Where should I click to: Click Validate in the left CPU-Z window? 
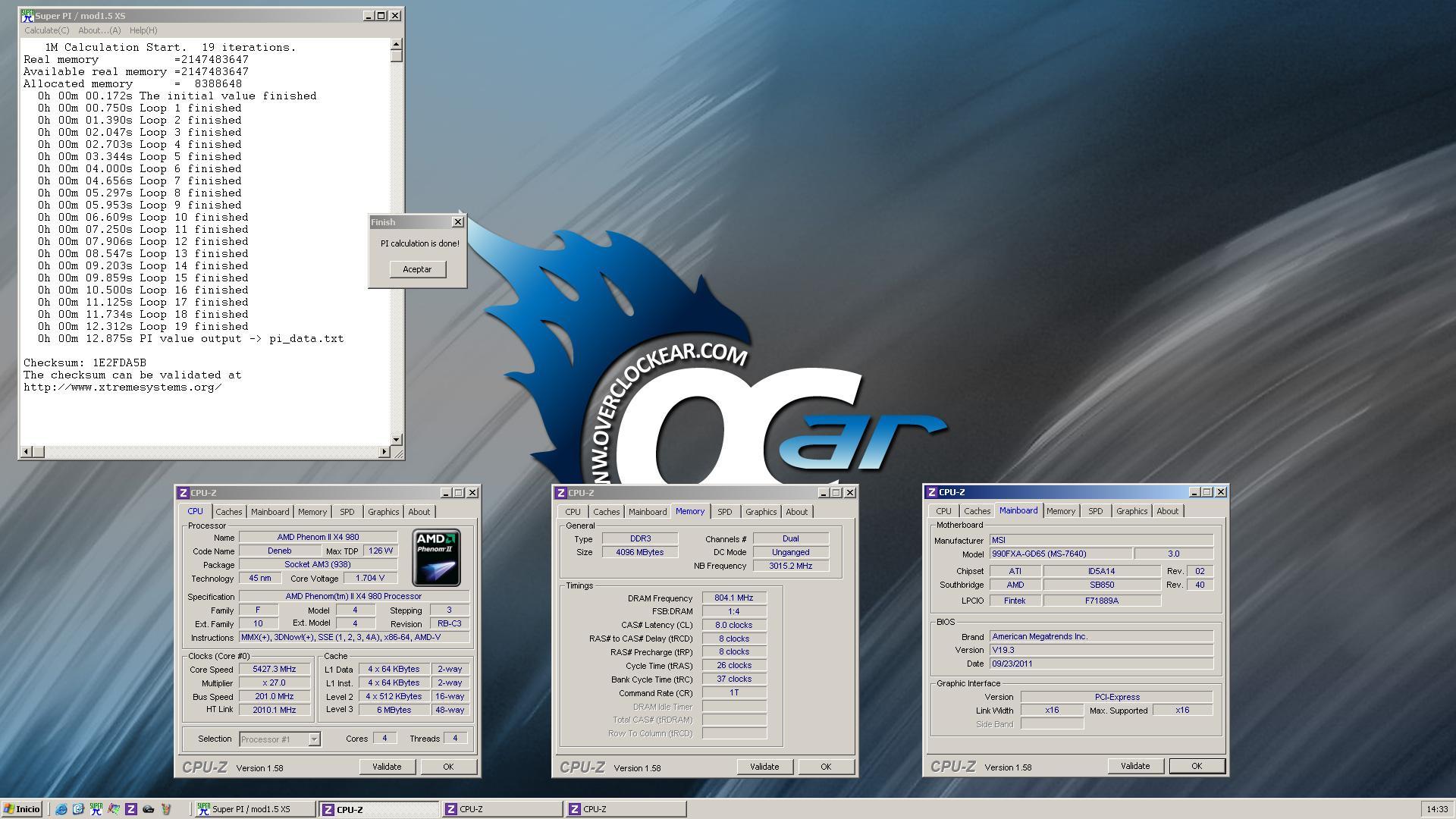click(387, 767)
